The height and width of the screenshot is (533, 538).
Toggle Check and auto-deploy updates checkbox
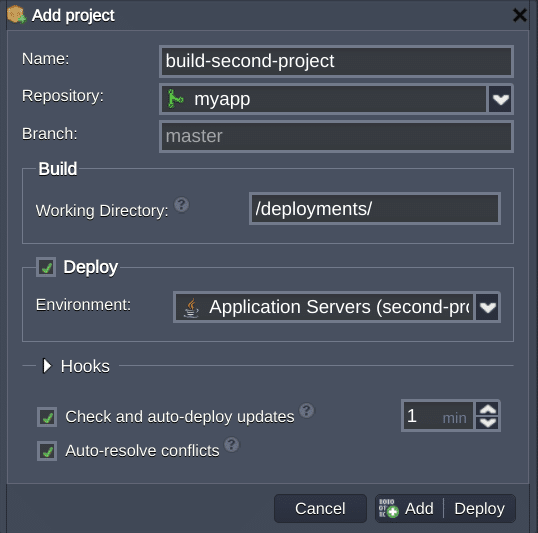[47, 417]
